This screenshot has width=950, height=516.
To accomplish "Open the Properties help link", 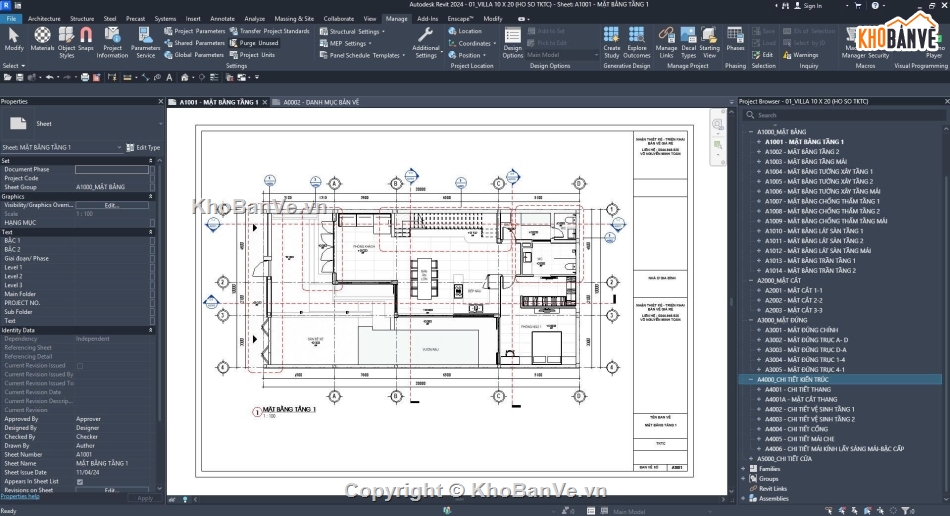I will 19,496.
